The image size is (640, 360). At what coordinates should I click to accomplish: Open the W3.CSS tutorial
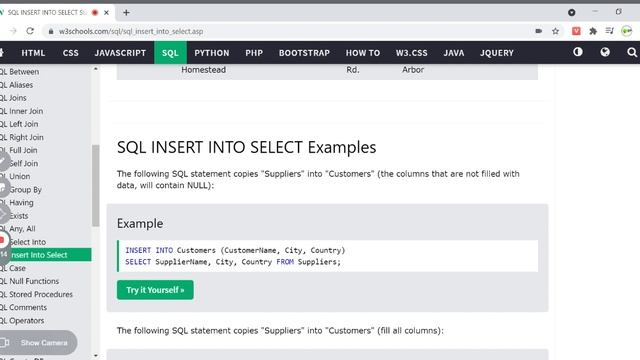(411, 53)
